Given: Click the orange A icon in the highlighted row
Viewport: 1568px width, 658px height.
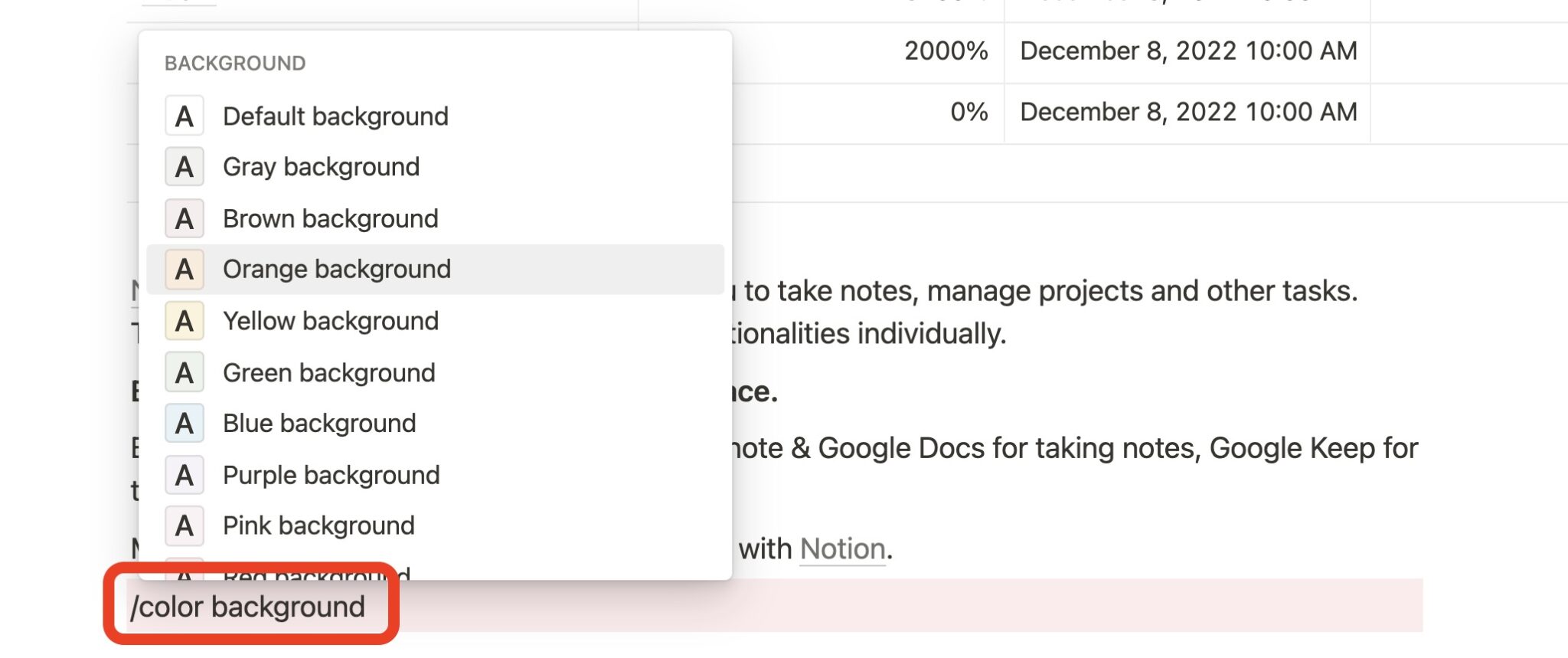Looking at the screenshot, I should (184, 269).
